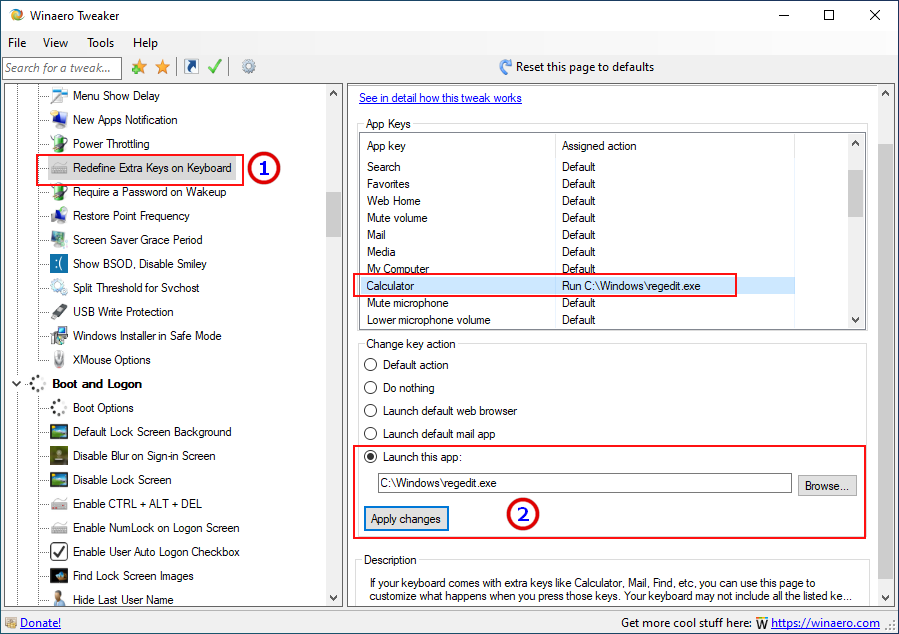
Task: Open the File menu
Action: [x=17, y=43]
